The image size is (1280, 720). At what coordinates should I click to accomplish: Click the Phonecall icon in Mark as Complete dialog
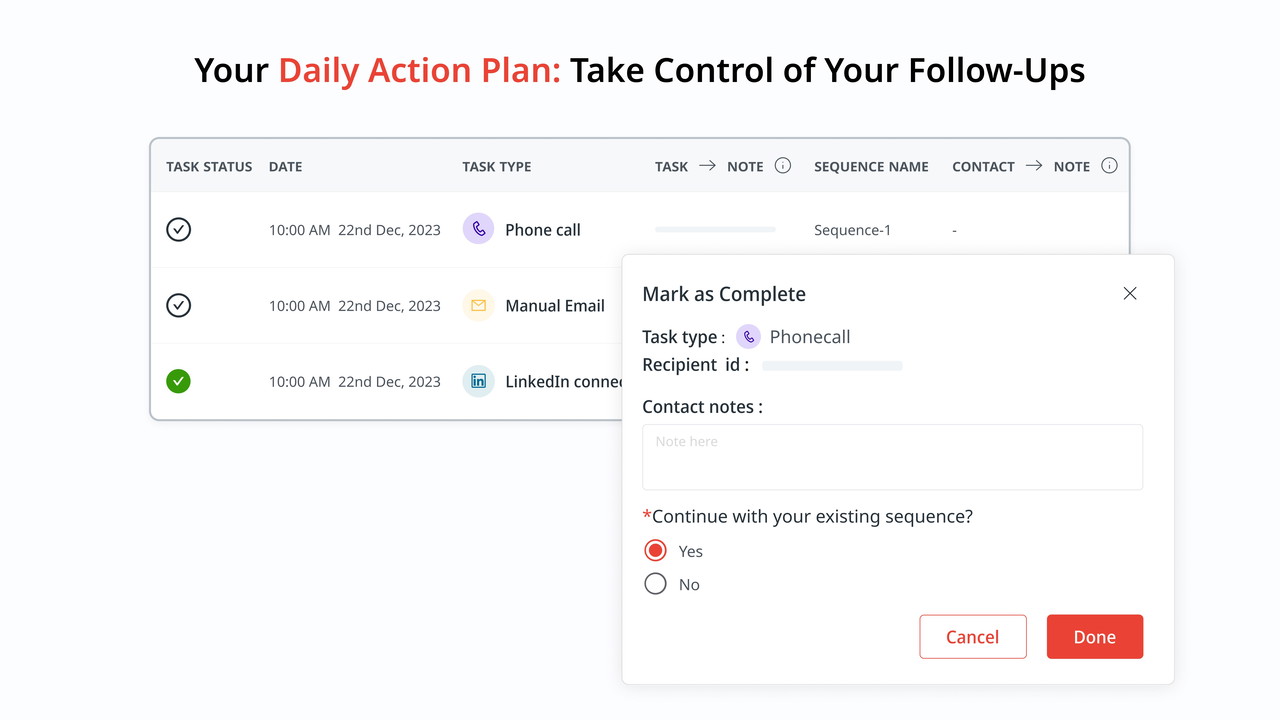(748, 337)
